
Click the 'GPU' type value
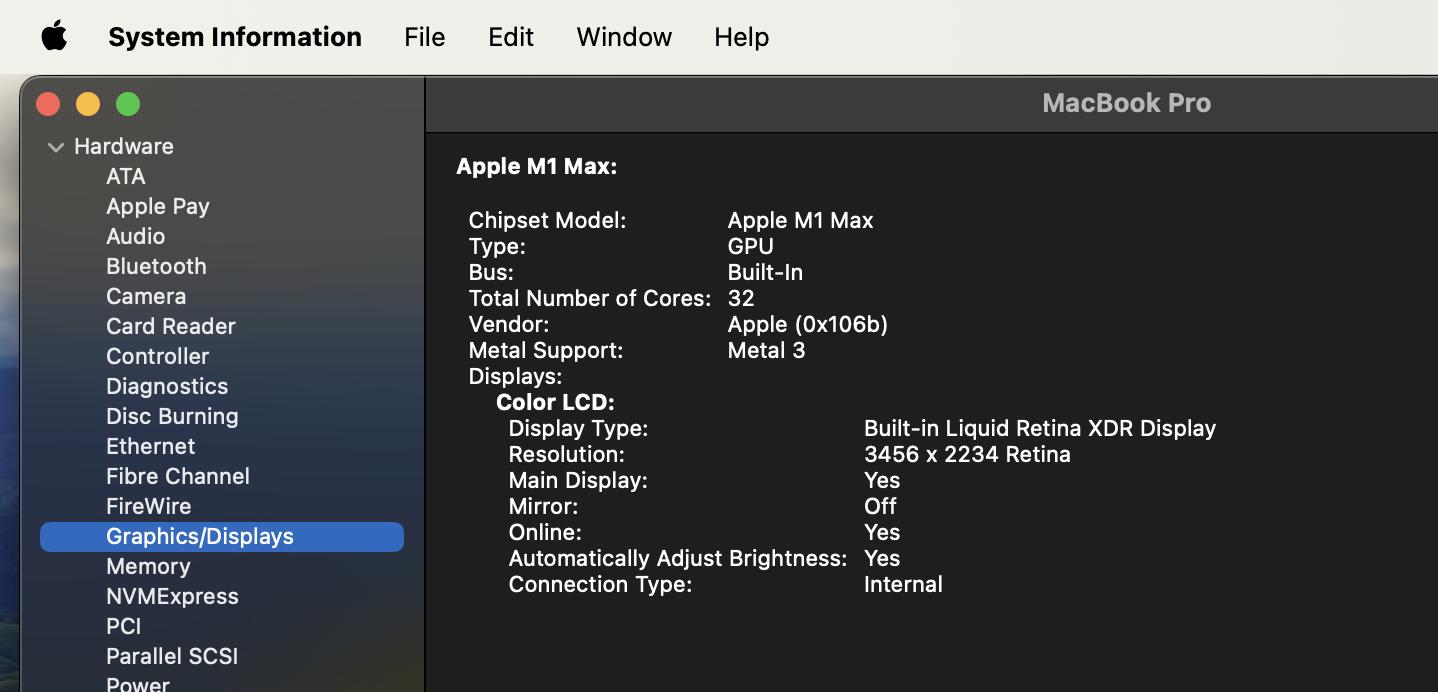[751, 246]
